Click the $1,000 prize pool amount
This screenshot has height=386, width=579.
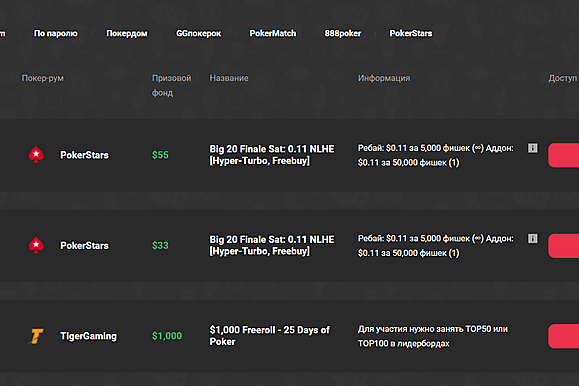[x=167, y=336]
